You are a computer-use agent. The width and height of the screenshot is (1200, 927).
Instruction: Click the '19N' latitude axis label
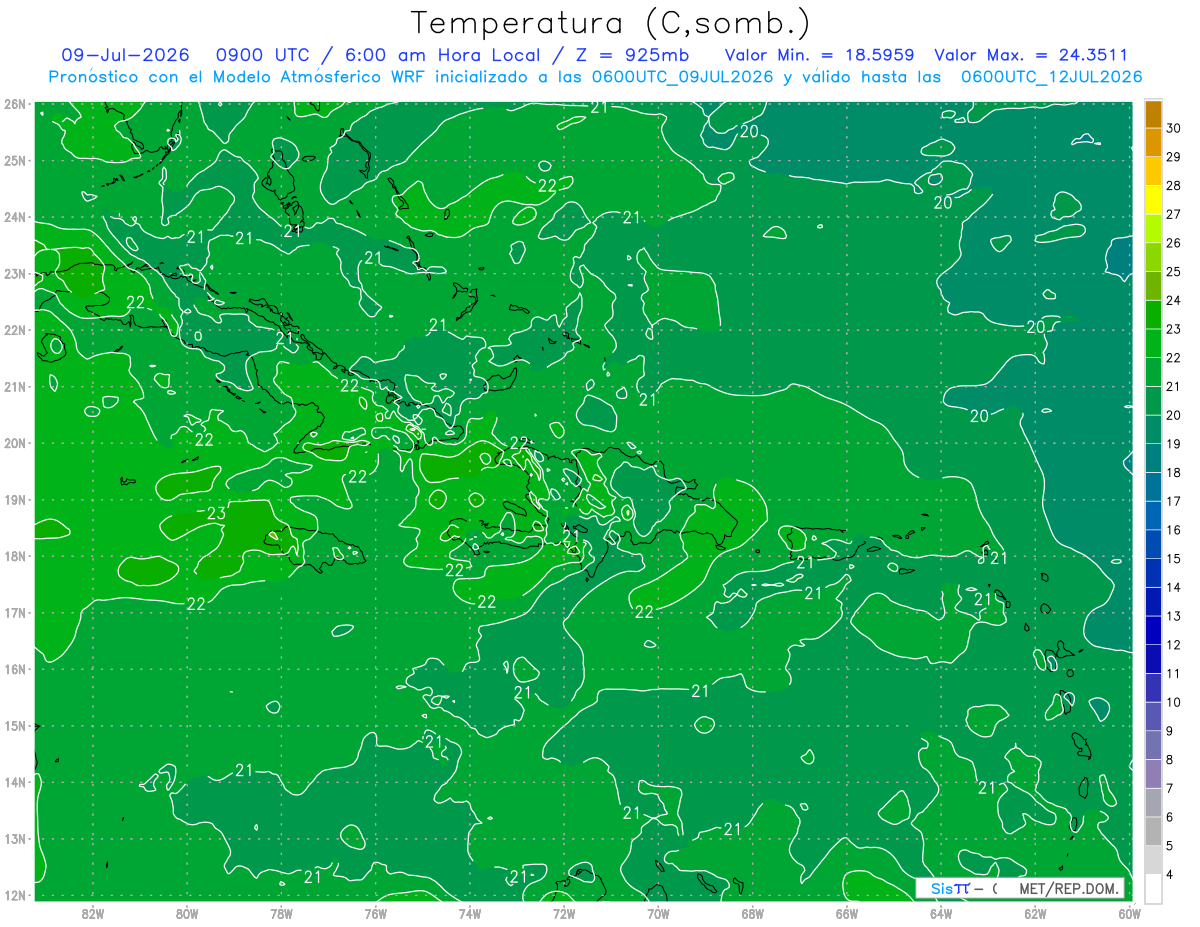14,499
